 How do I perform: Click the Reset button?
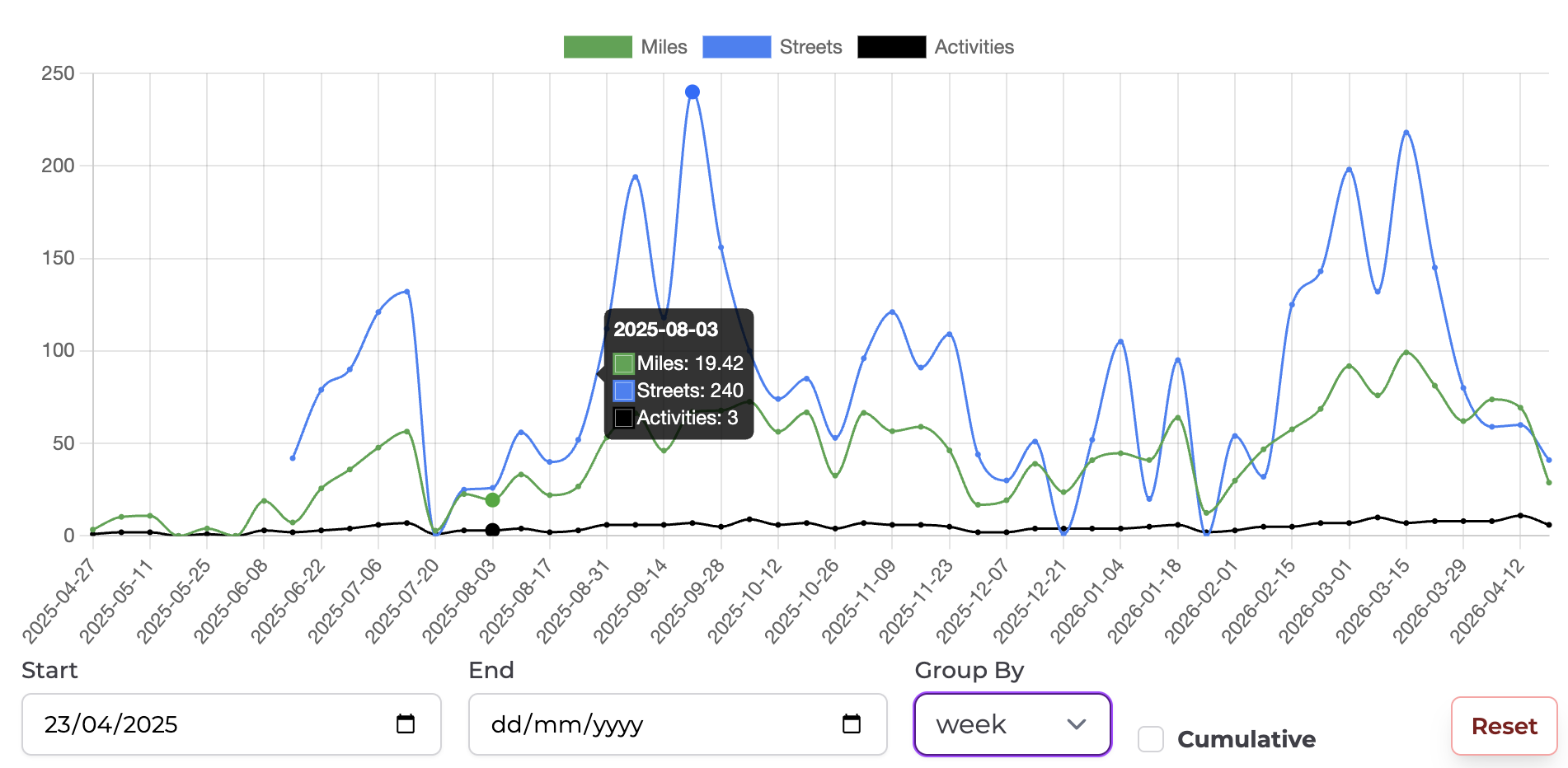(1504, 726)
